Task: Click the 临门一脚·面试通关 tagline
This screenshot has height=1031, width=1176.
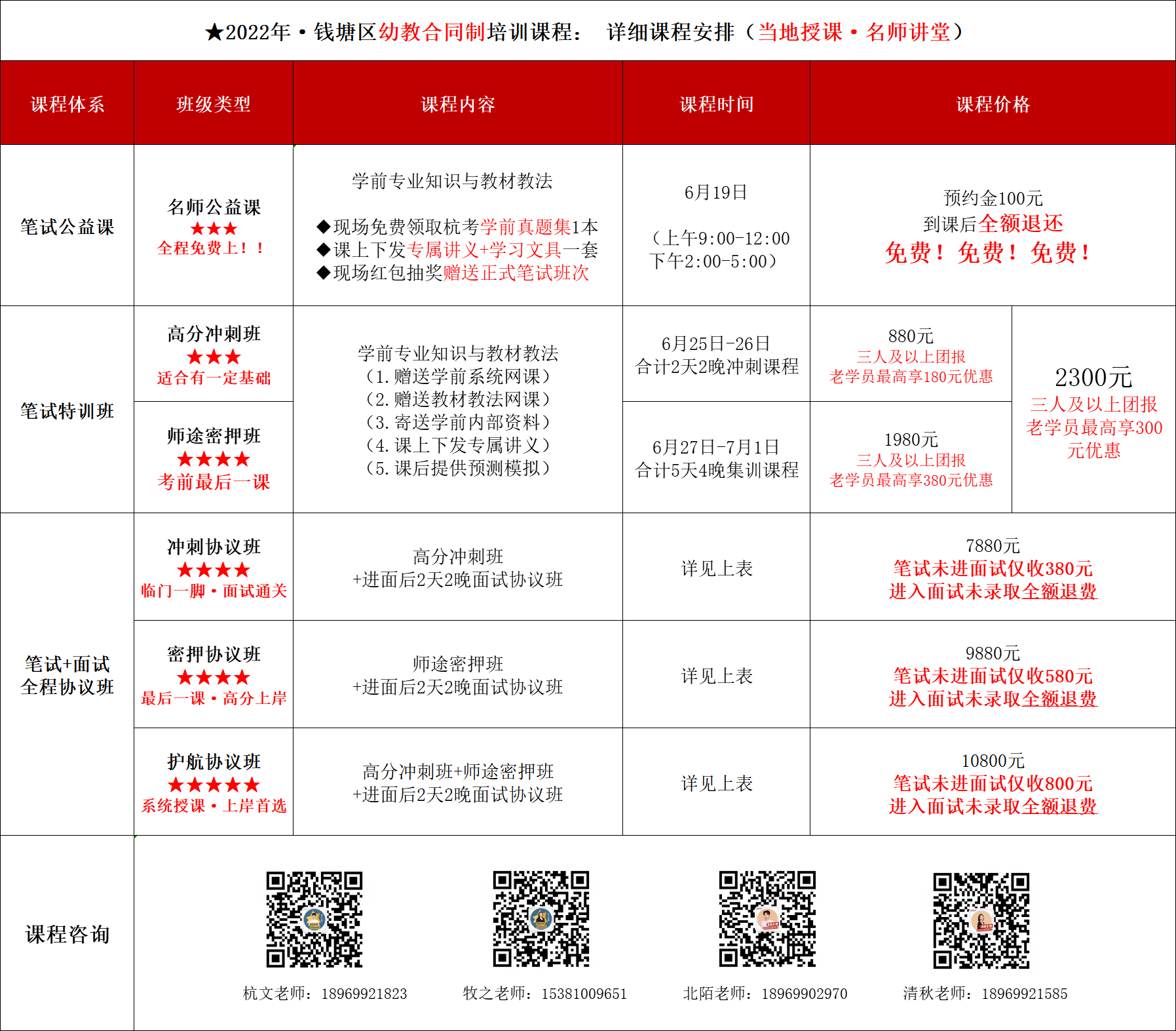Action: pyautogui.click(x=214, y=591)
